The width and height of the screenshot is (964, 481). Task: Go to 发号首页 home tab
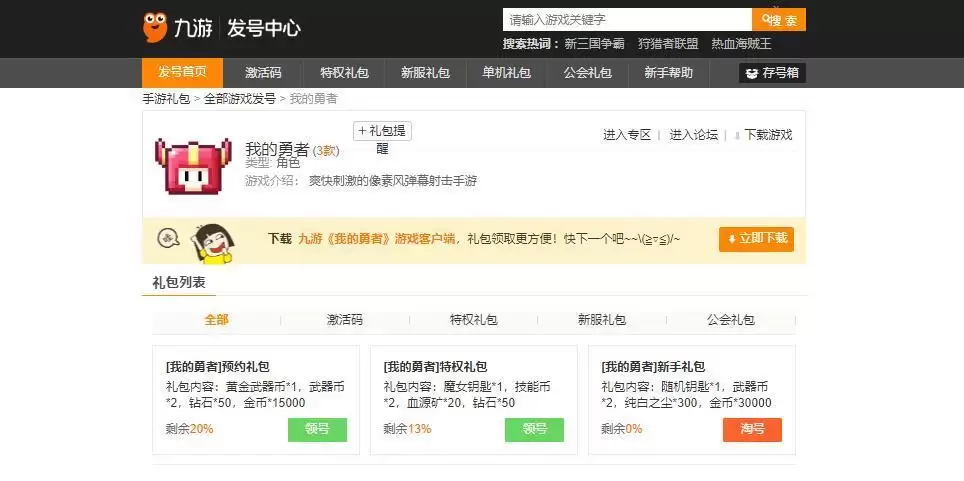(x=183, y=73)
